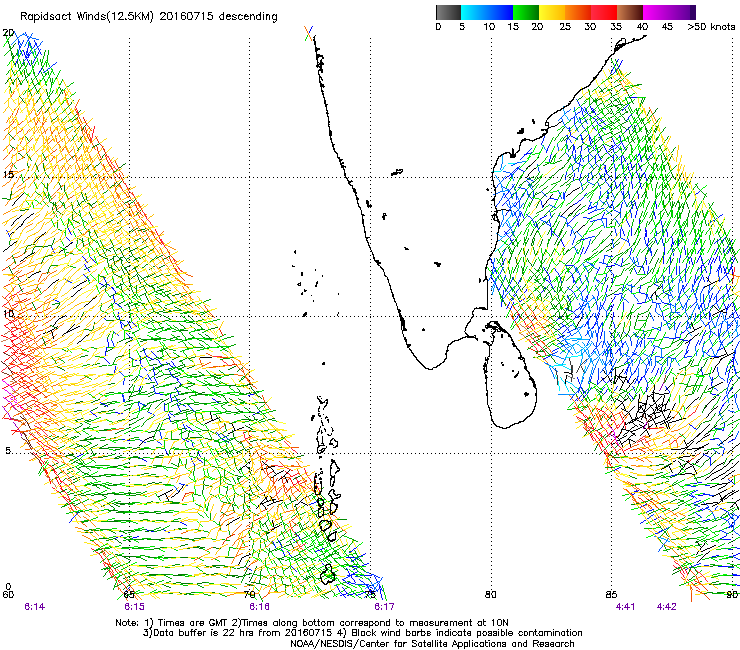Click the "5" latitude label on the left axis

coord(8,451)
